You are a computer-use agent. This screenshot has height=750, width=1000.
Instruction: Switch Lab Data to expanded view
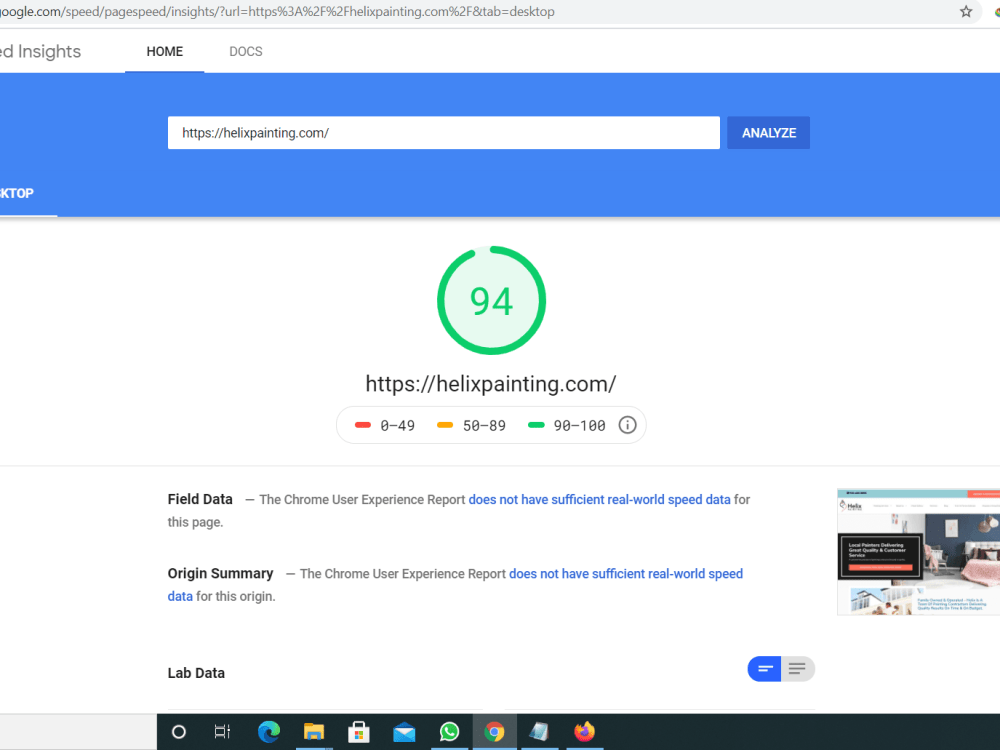(798, 669)
